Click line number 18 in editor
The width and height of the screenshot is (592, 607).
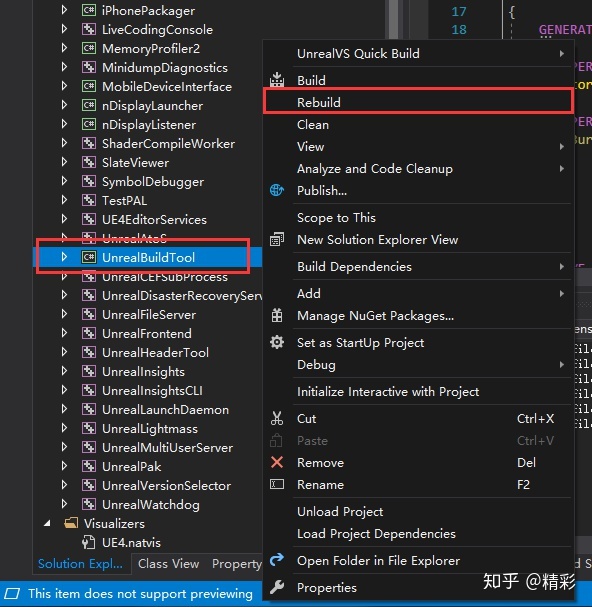click(459, 29)
